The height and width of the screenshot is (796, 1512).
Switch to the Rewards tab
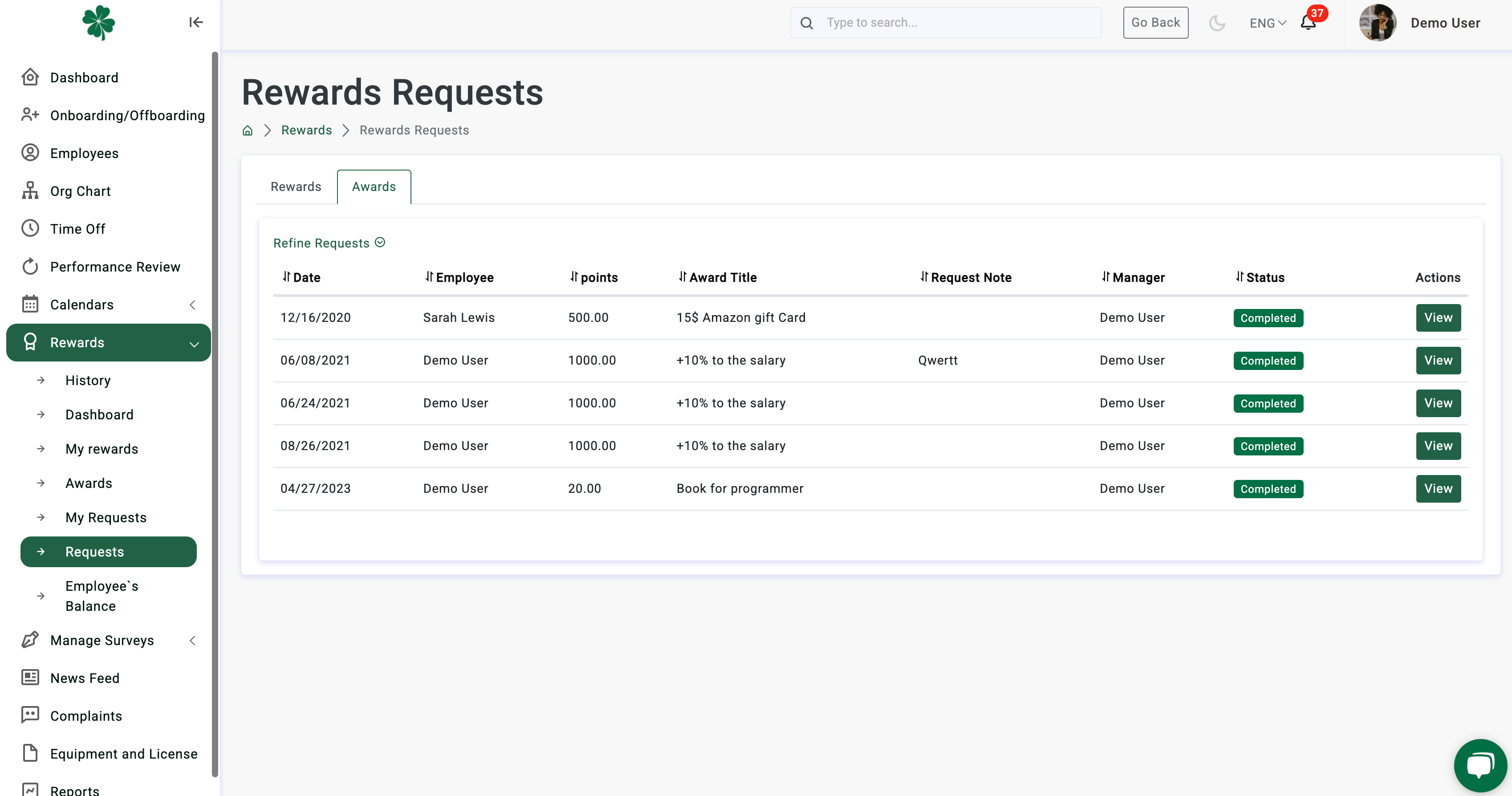[x=296, y=187]
